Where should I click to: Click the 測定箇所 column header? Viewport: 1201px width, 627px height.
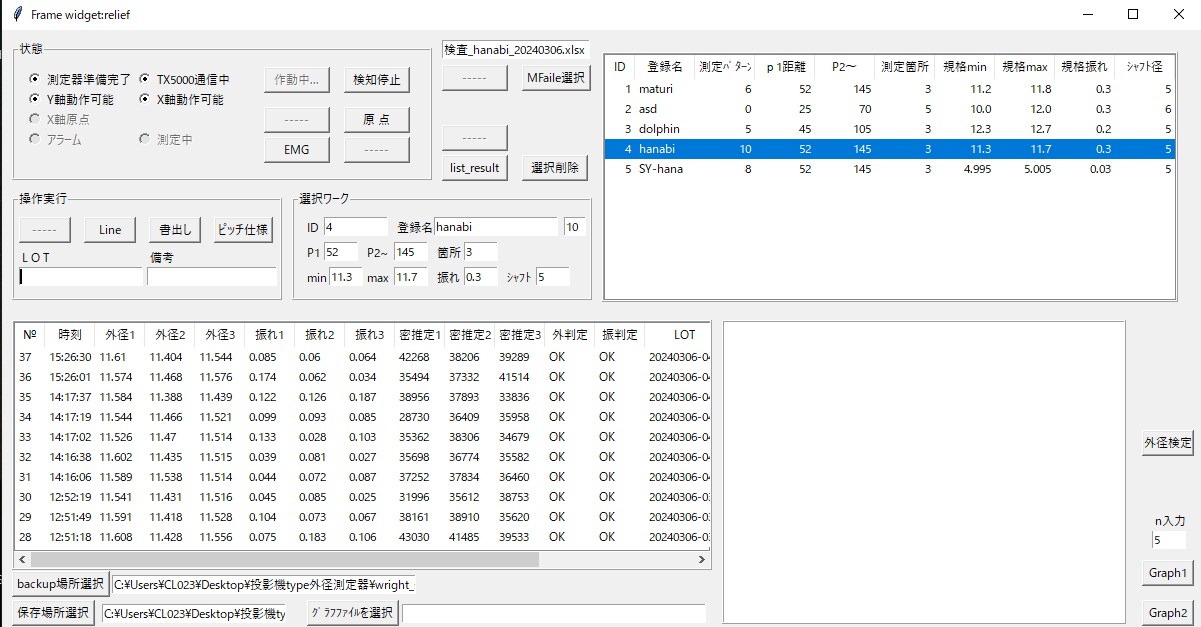pos(904,67)
